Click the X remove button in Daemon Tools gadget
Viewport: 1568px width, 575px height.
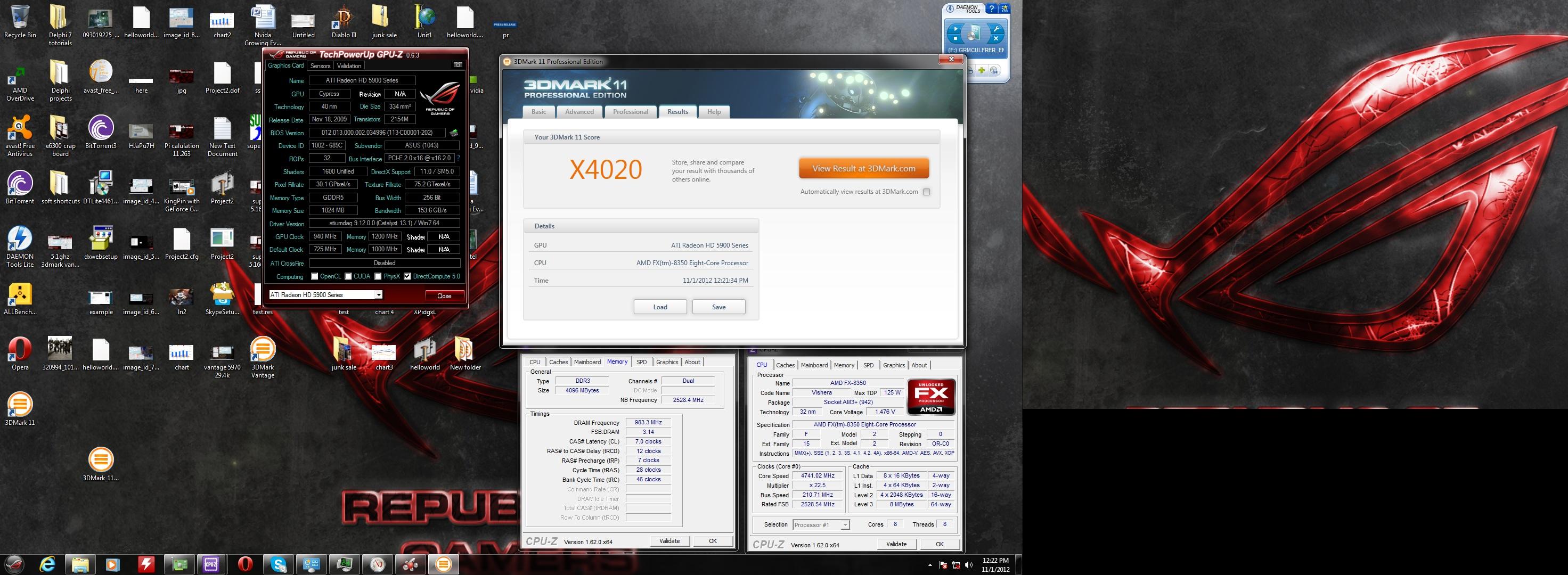tap(996, 38)
